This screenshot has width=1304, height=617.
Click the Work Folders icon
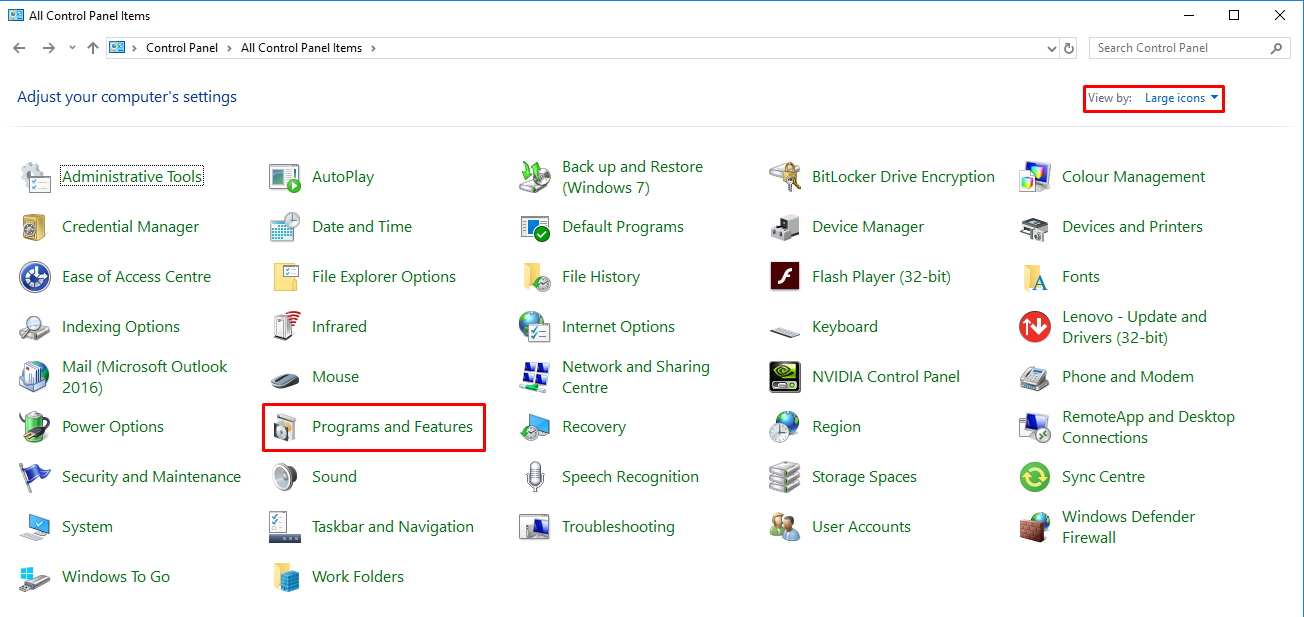285,577
